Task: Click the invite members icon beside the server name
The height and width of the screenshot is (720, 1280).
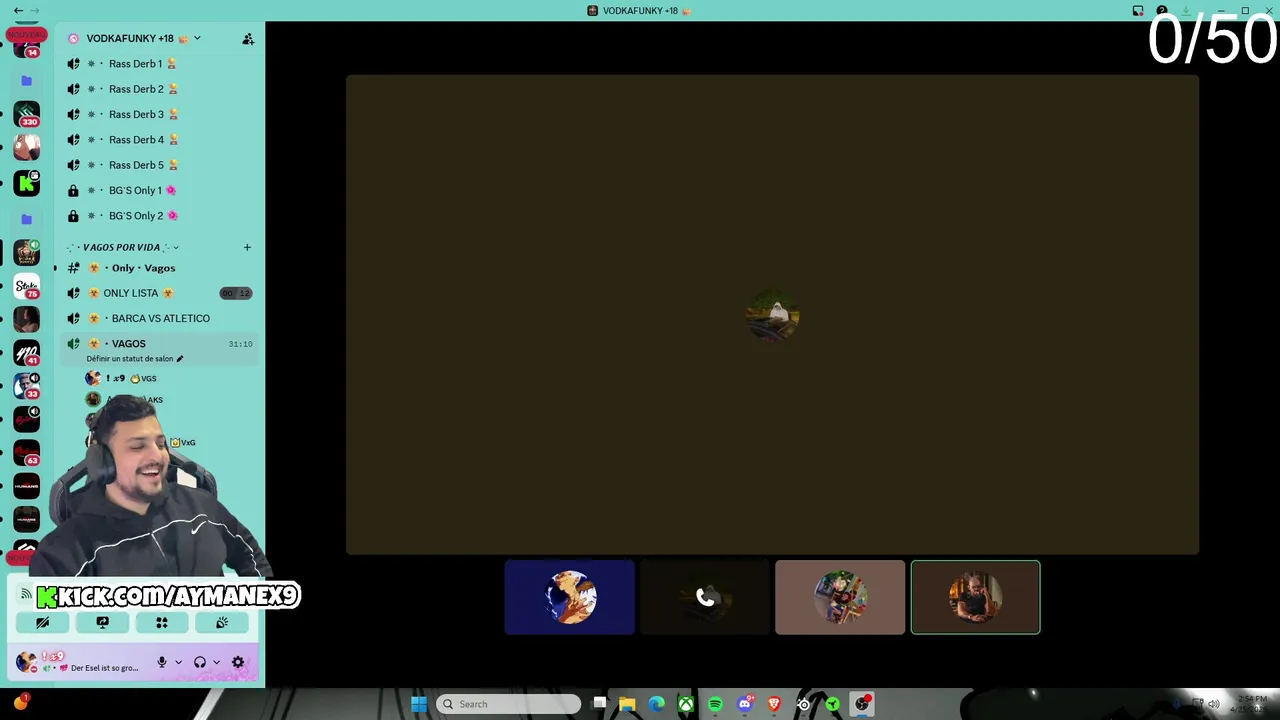Action: (x=248, y=39)
